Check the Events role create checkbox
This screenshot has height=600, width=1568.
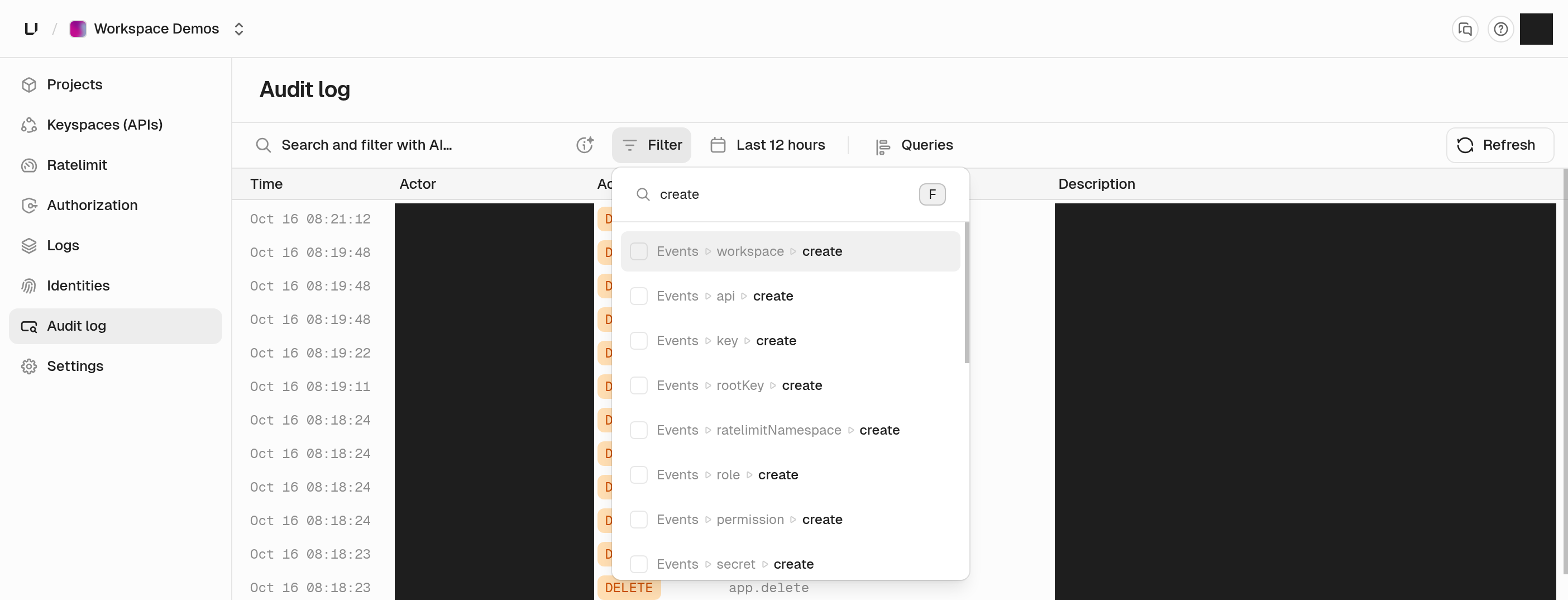(638, 474)
